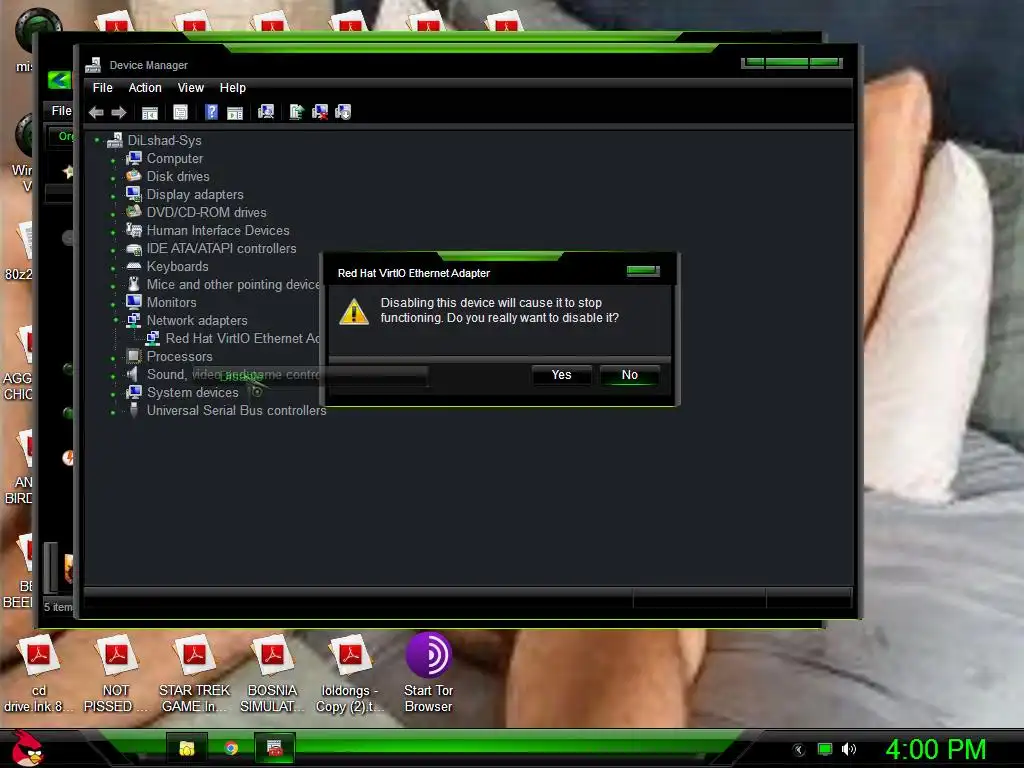The width and height of the screenshot is (1024, 768).
Task: Click the Computer category icon in the tree
Action: [x=134, y=158]
